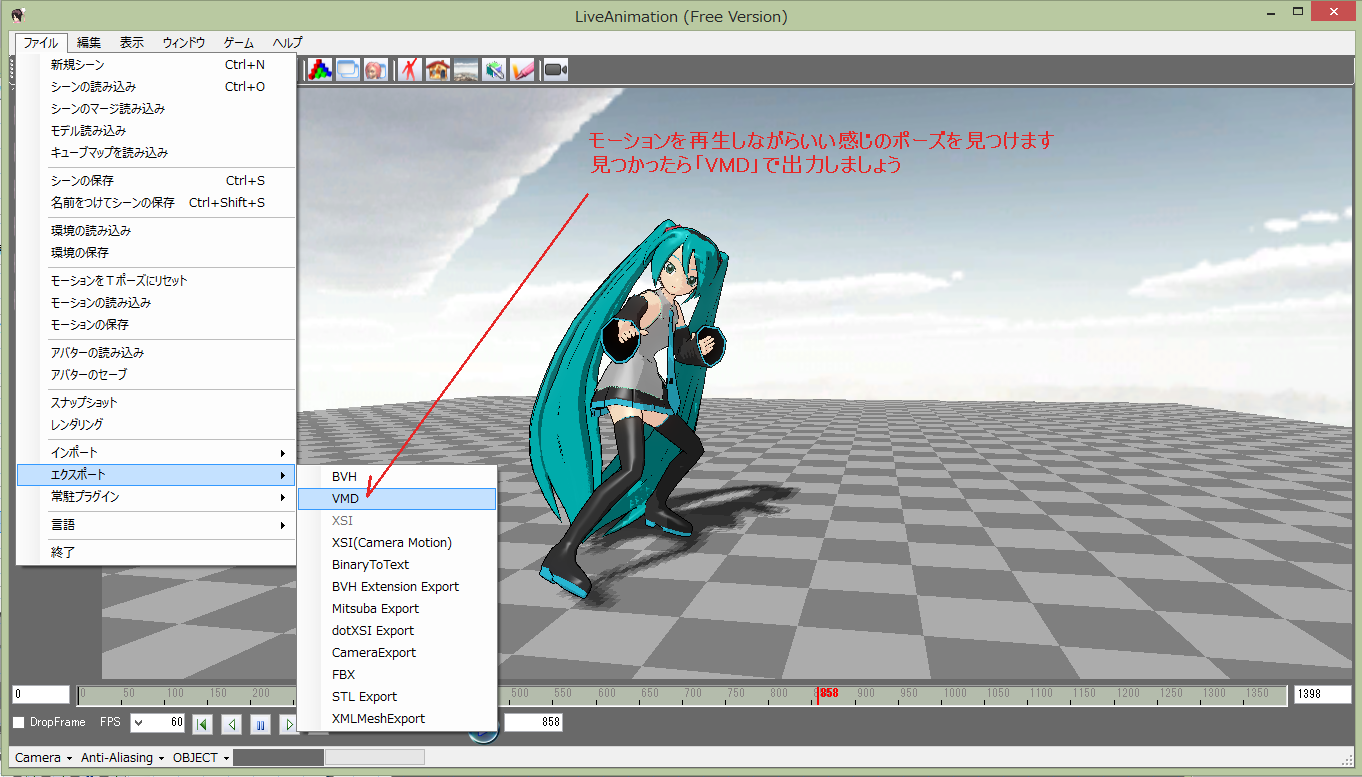Viewport: 1362px width, 777px height.
Task: Click the play forward triangle button
Action: point(288,723)
